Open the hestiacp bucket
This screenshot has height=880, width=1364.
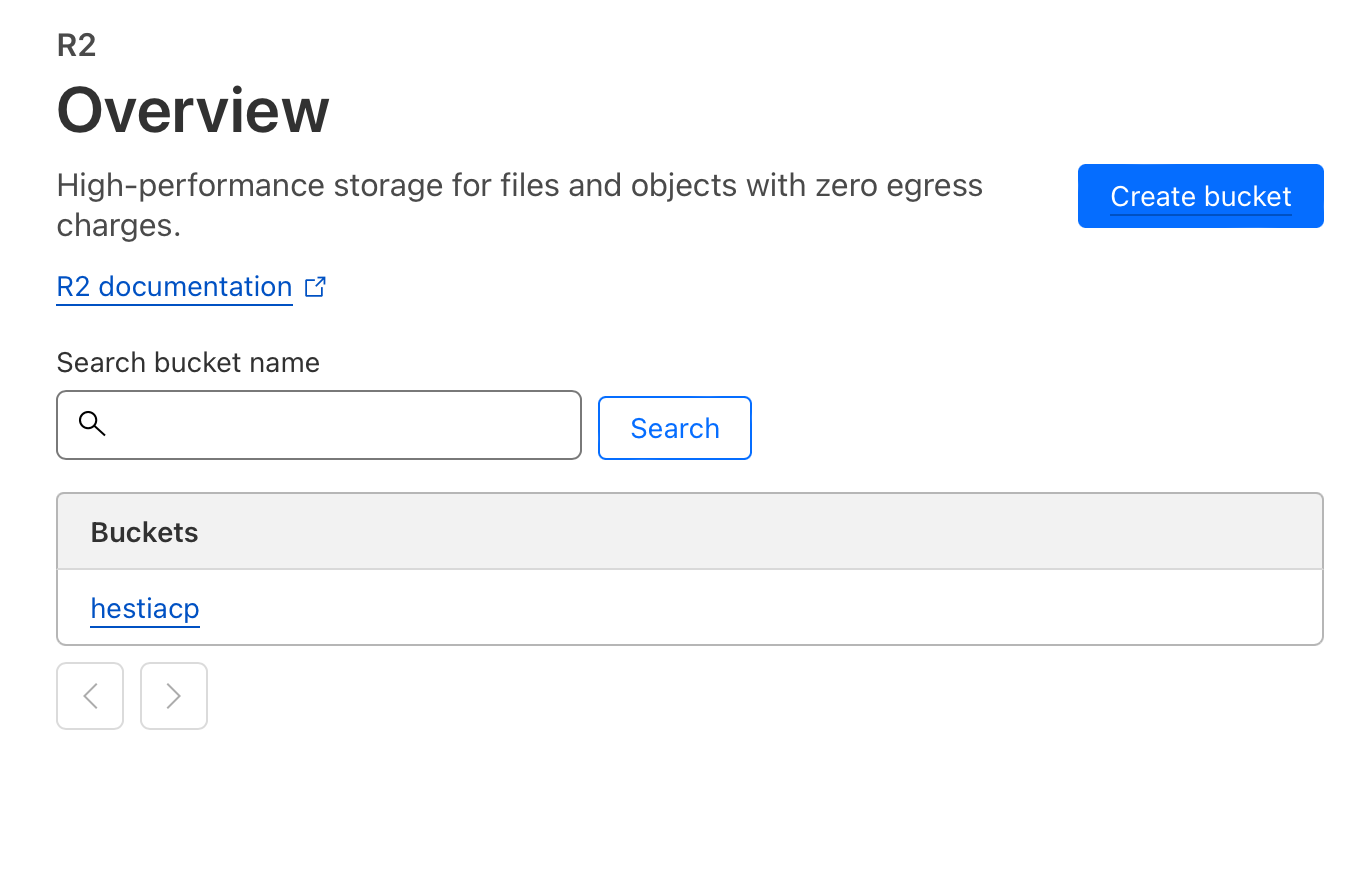click(x=145, y=608)
